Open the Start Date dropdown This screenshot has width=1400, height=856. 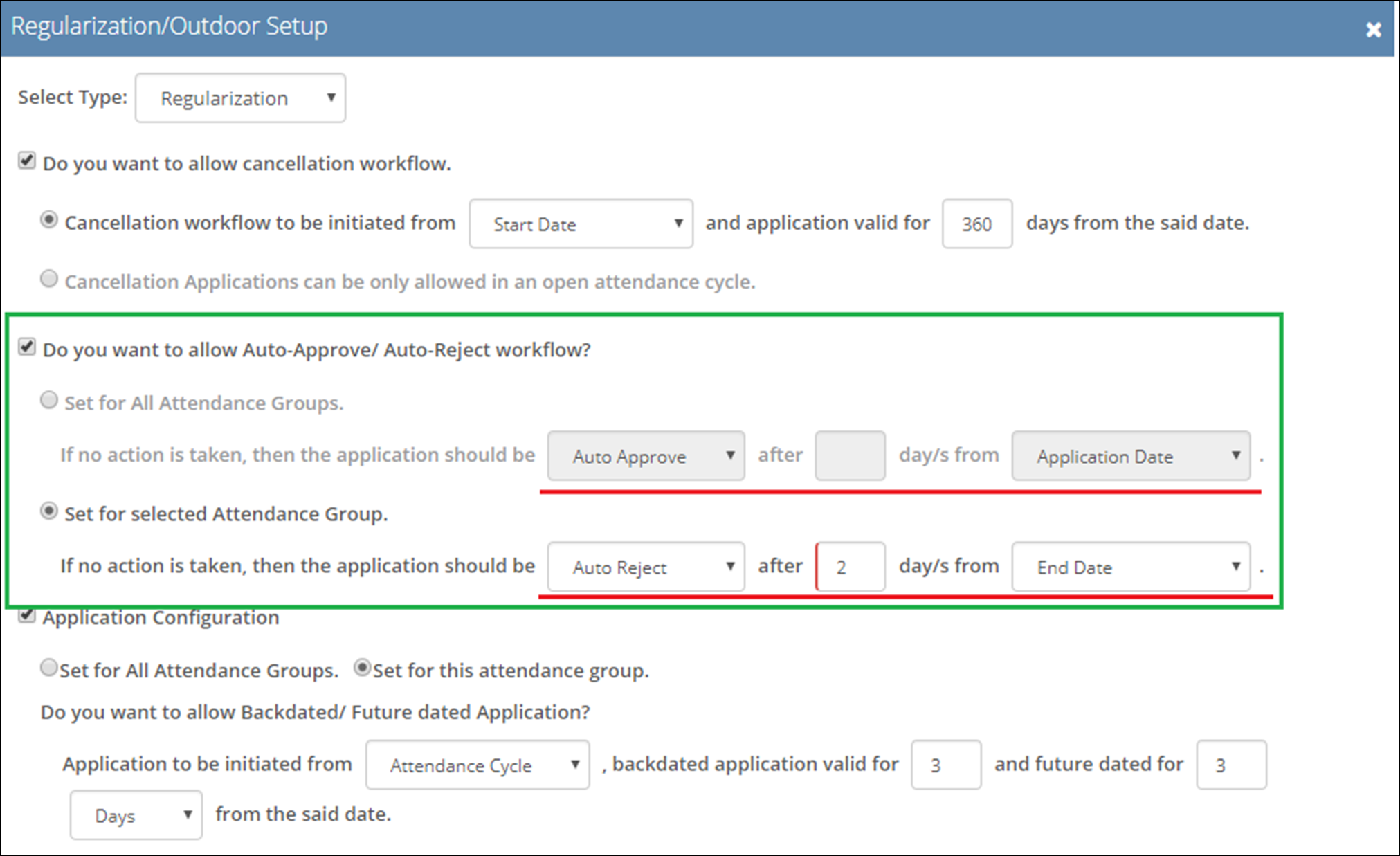[581, 224]
